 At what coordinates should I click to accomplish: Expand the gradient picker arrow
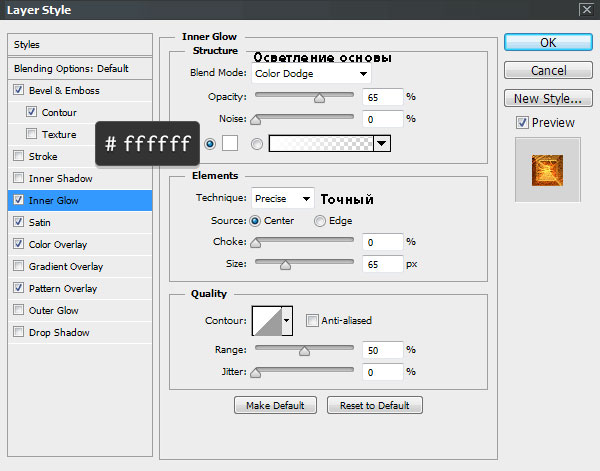[x=382, y=144]
